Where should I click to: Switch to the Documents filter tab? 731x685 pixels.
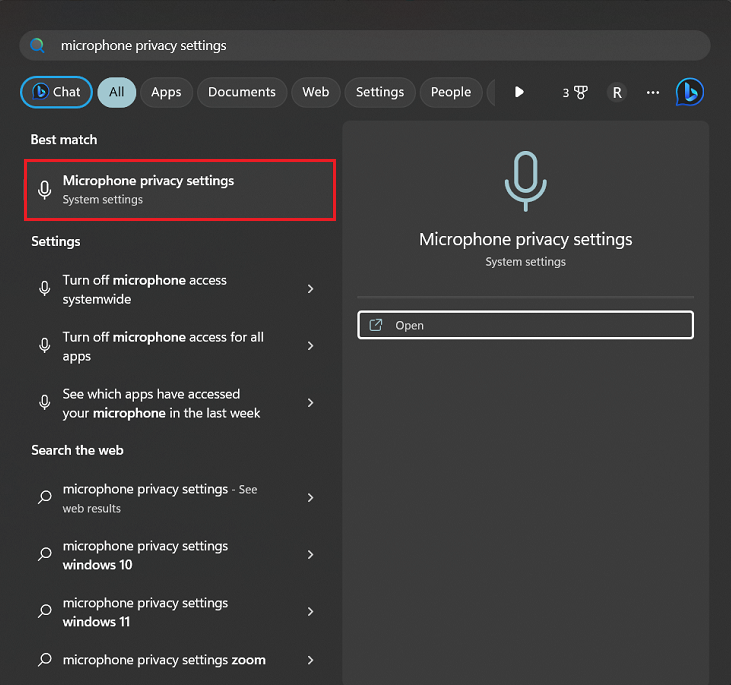pyautogui.click(x=241, y=92)
